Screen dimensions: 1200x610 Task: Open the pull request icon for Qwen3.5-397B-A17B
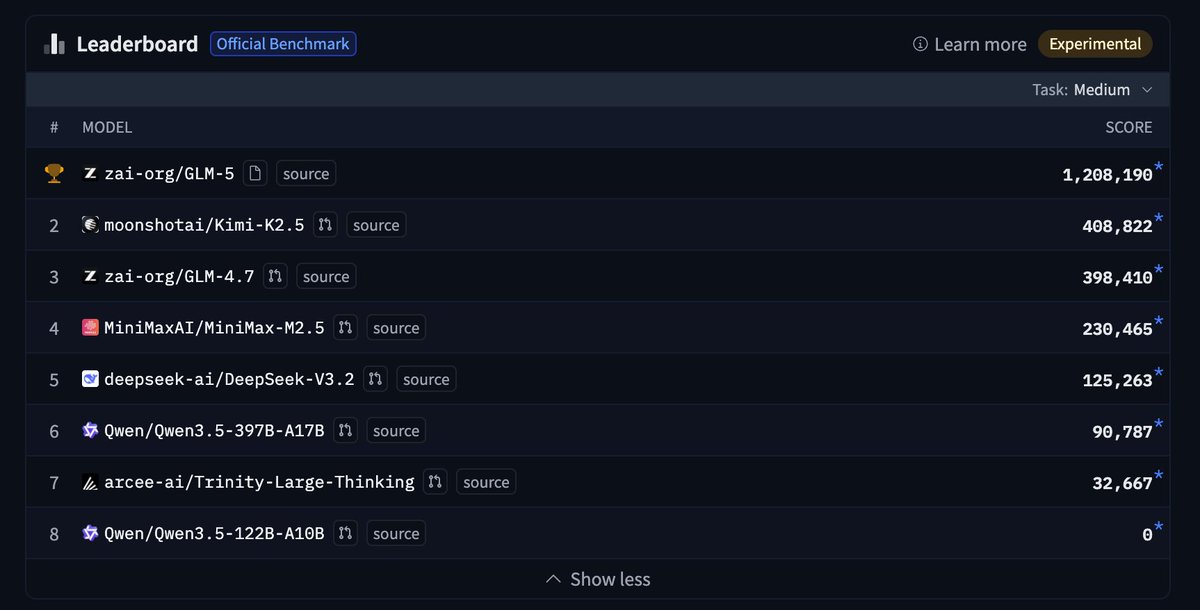point(345,431)
